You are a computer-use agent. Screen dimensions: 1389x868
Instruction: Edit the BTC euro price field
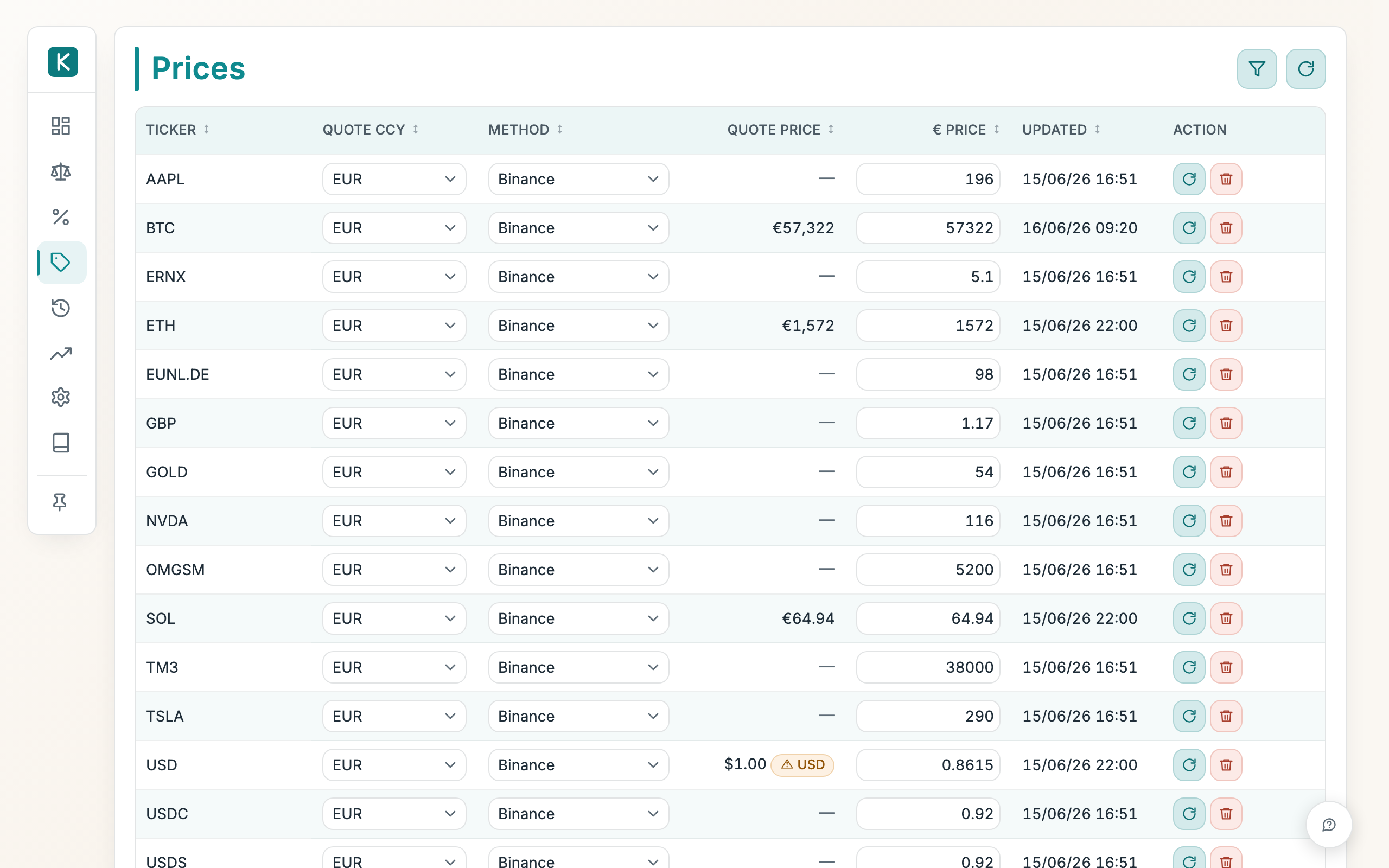928,228
